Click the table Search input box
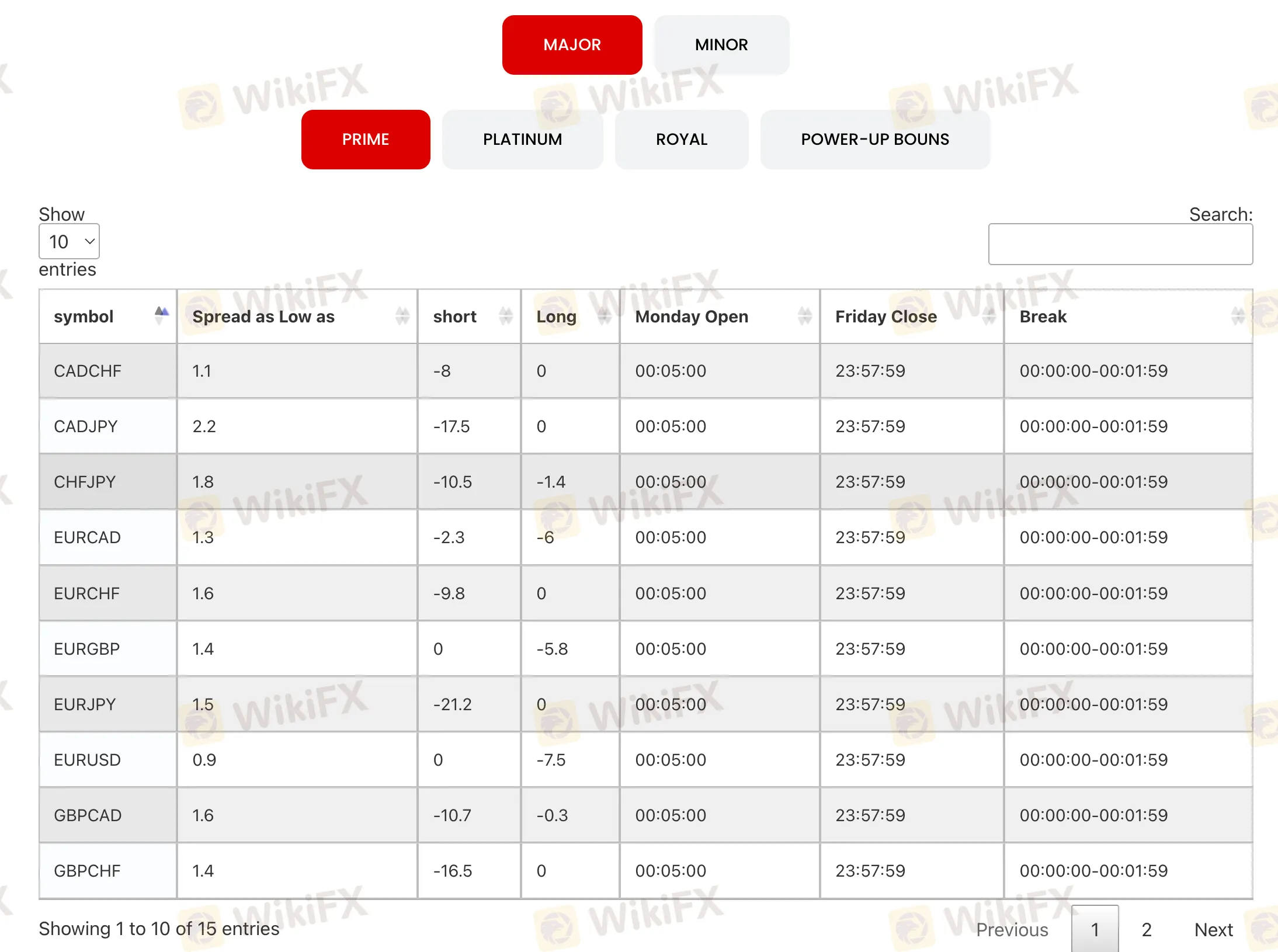 pos(1120,244)
